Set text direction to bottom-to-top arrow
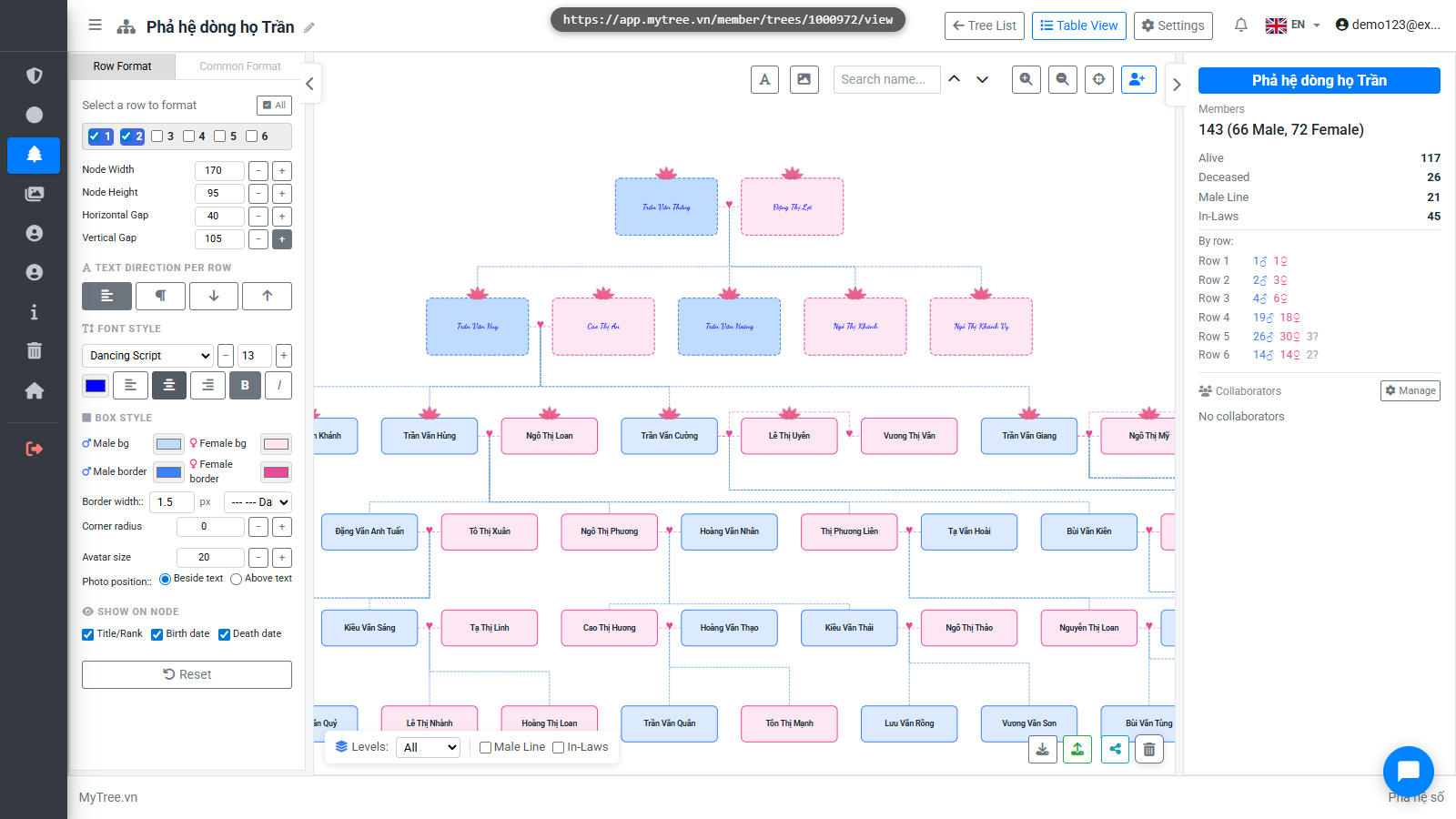1456x819 pixels. [268, 296]
